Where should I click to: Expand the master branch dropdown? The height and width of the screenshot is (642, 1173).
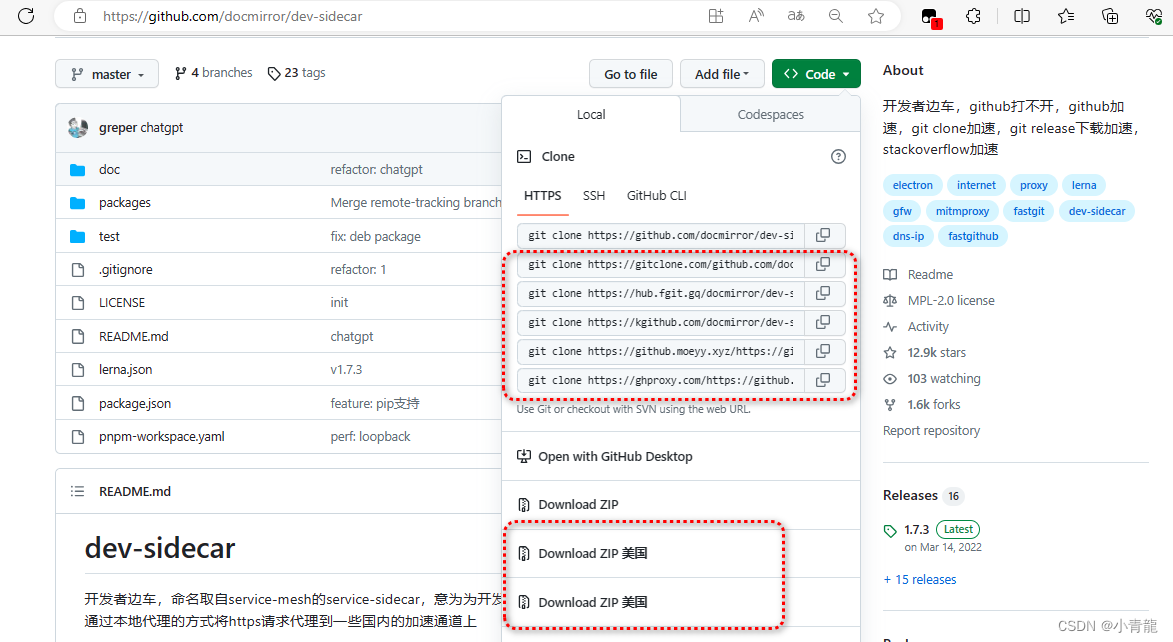click(107, 74)
